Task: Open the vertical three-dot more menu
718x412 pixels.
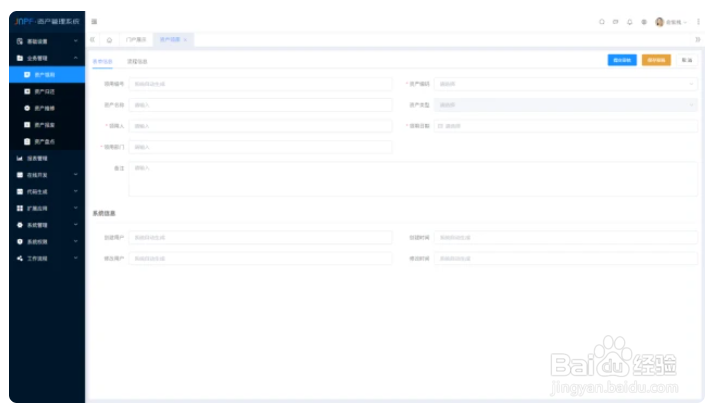Action: click(698, 22)
